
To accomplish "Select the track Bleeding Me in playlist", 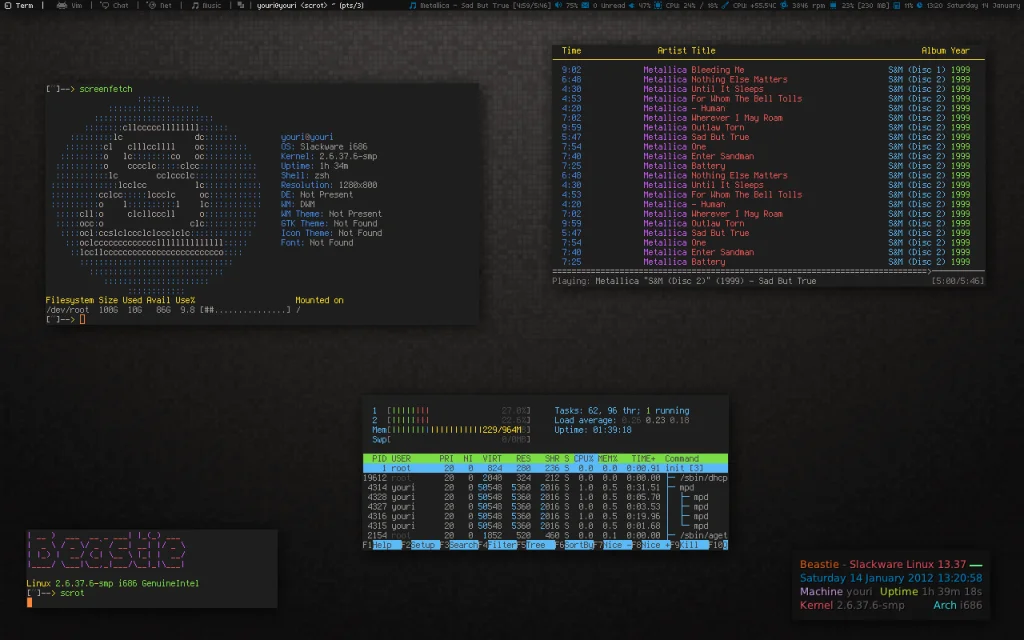I will [x=717, y=70].
